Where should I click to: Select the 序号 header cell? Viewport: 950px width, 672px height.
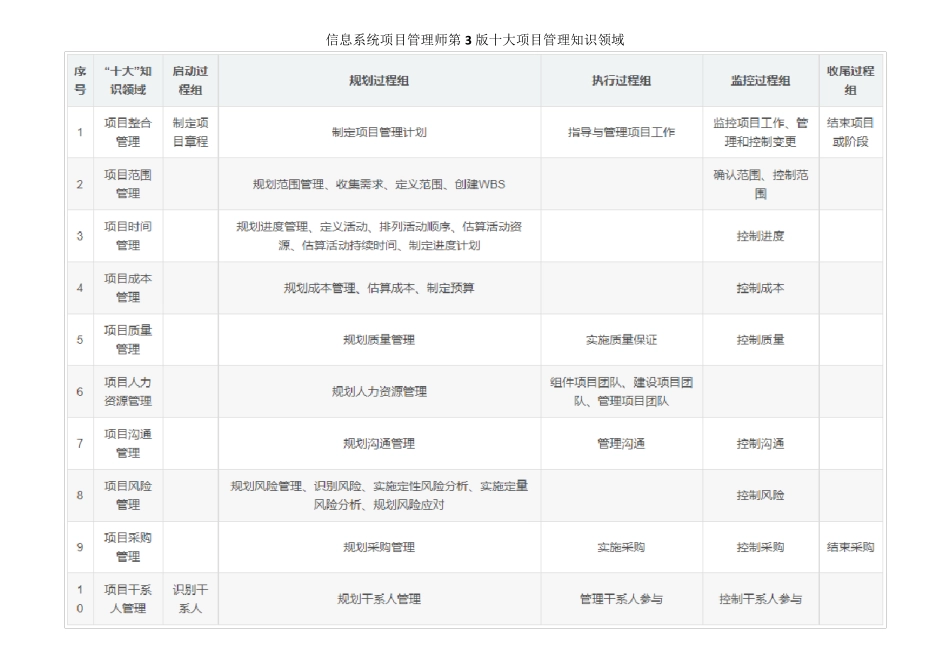[x=80, y=81]
